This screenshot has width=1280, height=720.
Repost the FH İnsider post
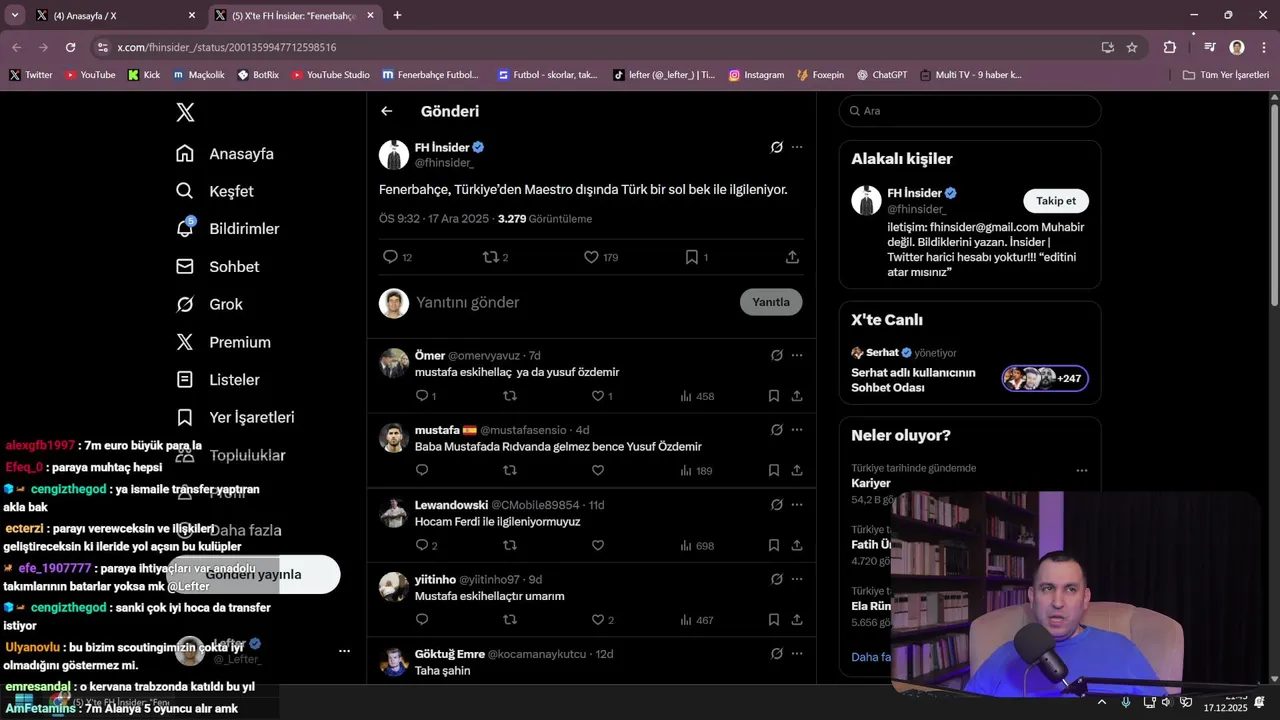pyautogui.click(x=490, y=257)
